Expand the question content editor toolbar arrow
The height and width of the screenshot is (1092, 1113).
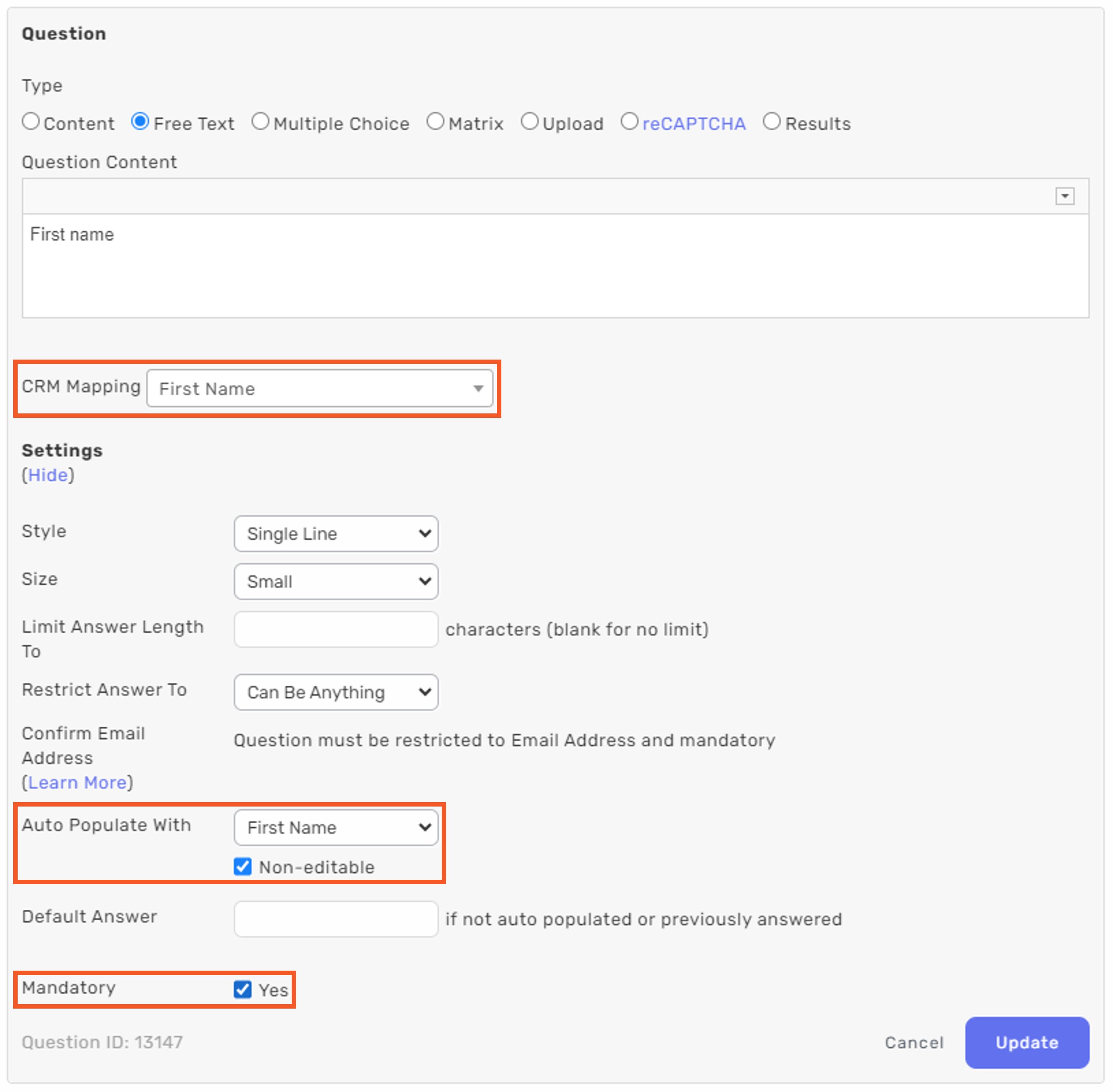[x=1064, y=196]
